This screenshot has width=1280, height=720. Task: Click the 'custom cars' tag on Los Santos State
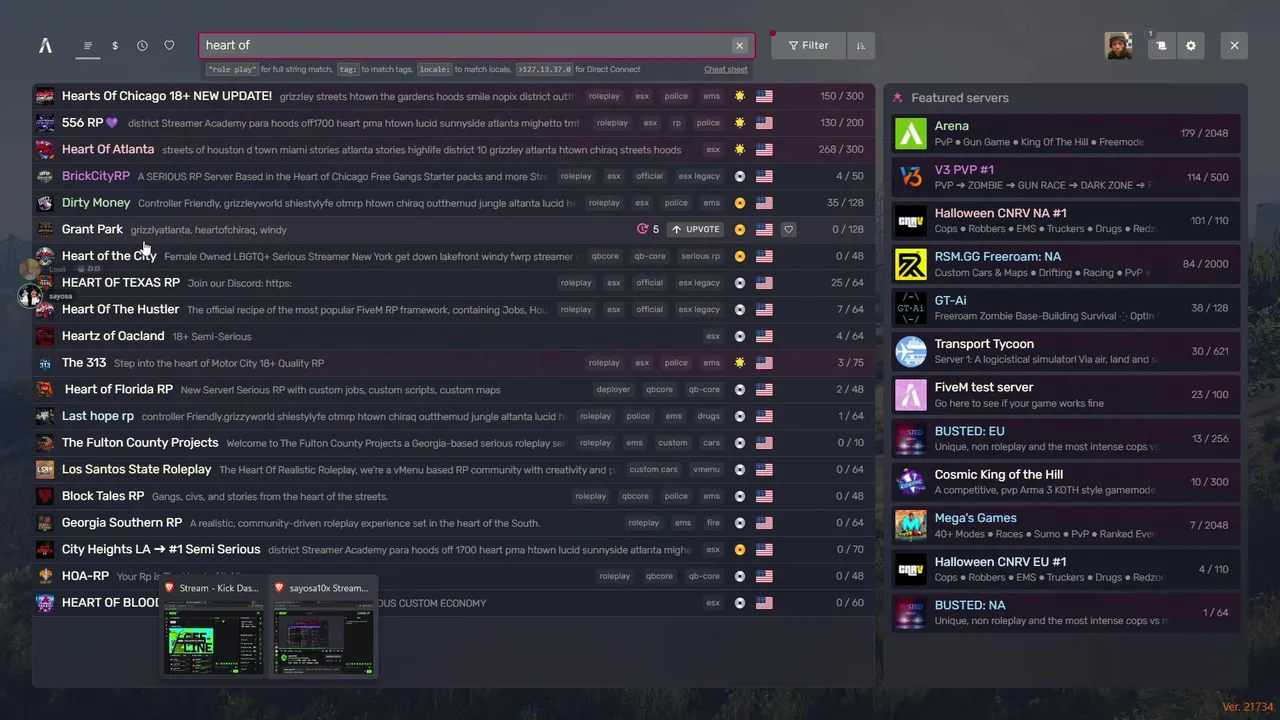coord(653,469)
